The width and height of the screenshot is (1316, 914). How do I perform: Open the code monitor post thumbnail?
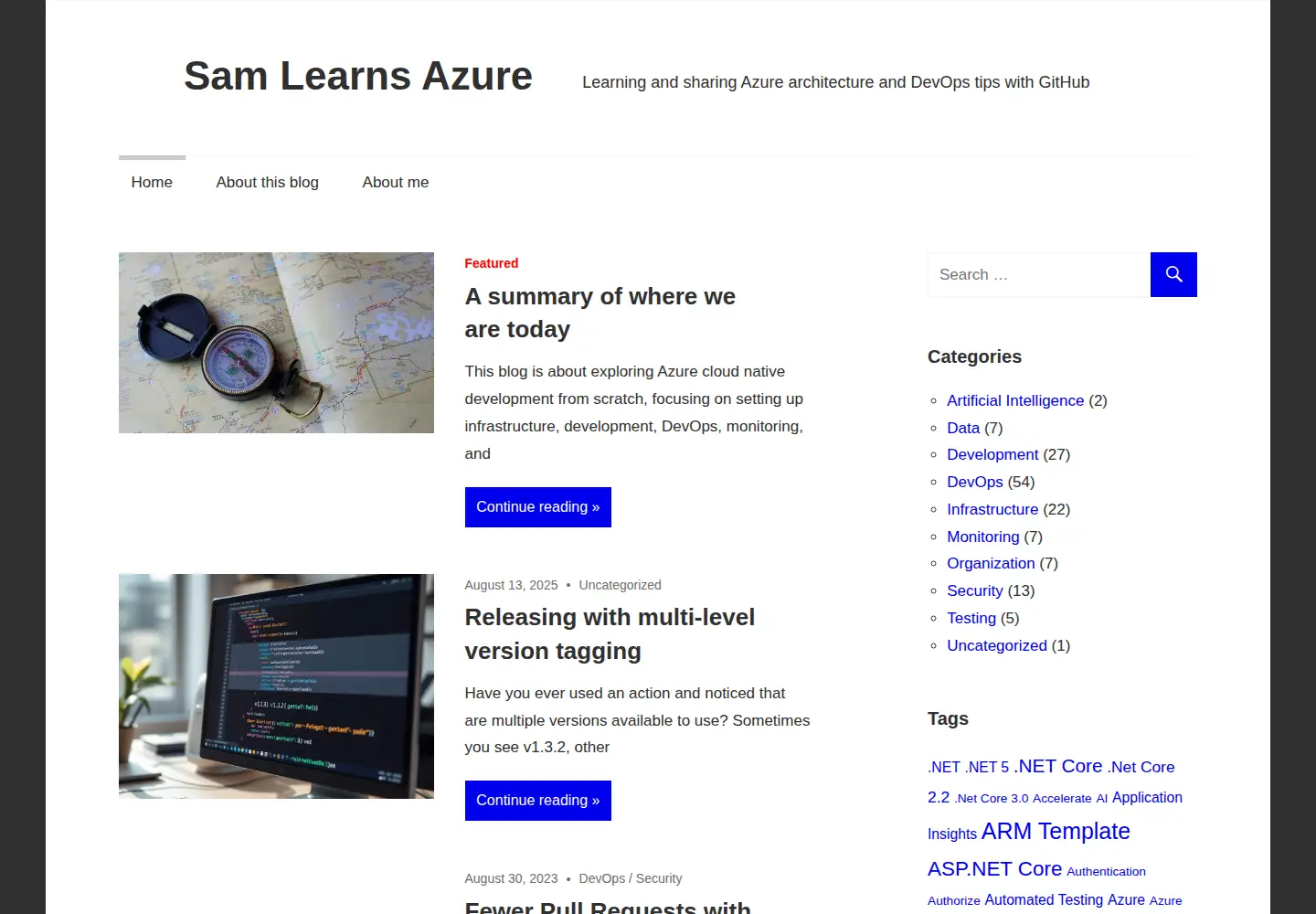click(x=276, y=686)
